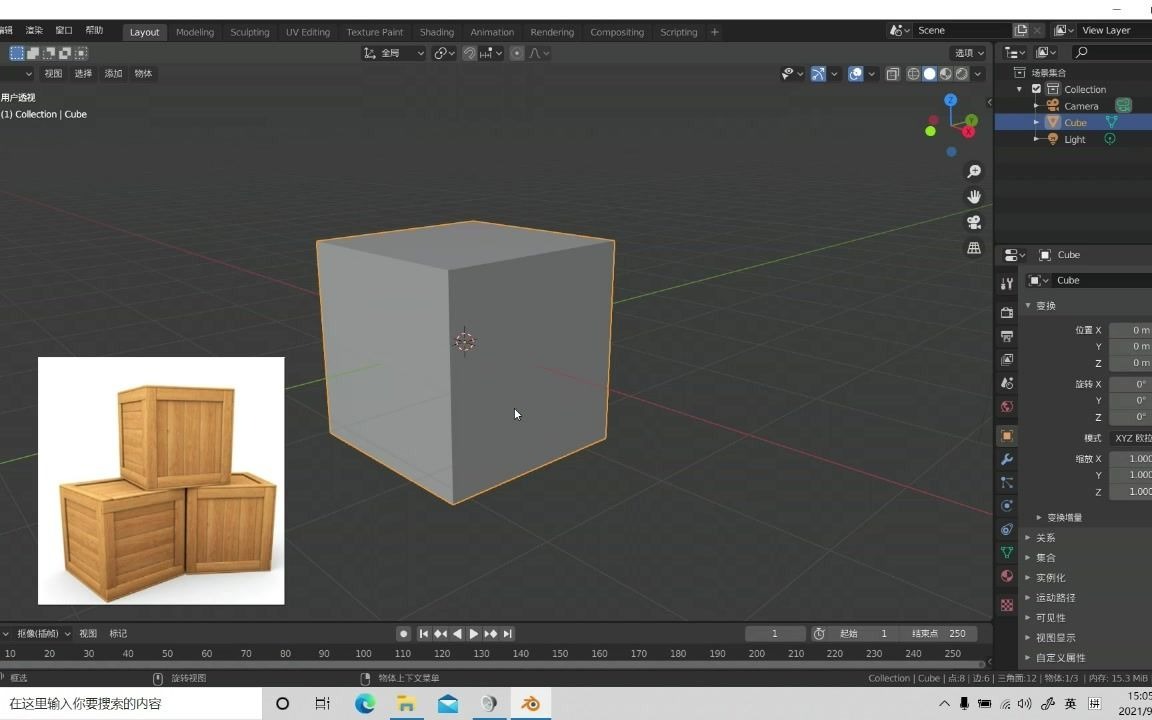Switch to the Shading workspace tab
The height and width of the screenshot is (720, 1152).
(x=437, y=31)
